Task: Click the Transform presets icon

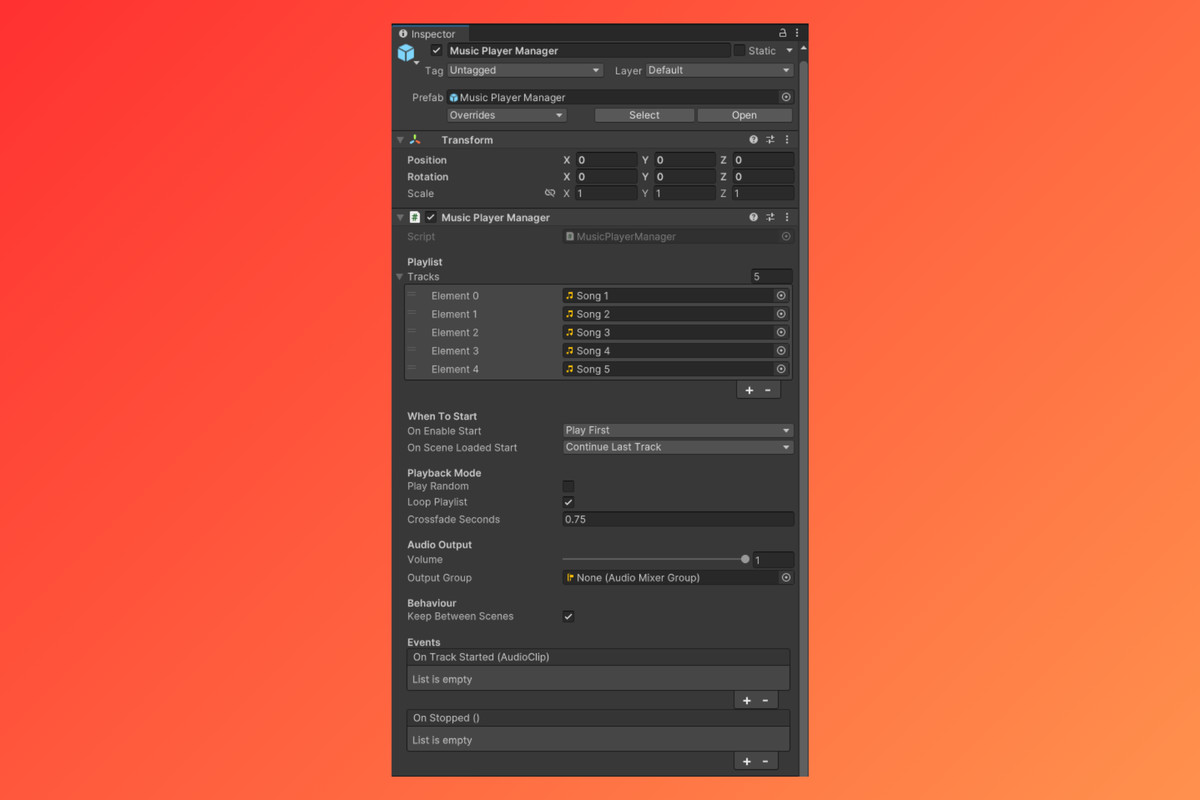Action: [770, 139]
